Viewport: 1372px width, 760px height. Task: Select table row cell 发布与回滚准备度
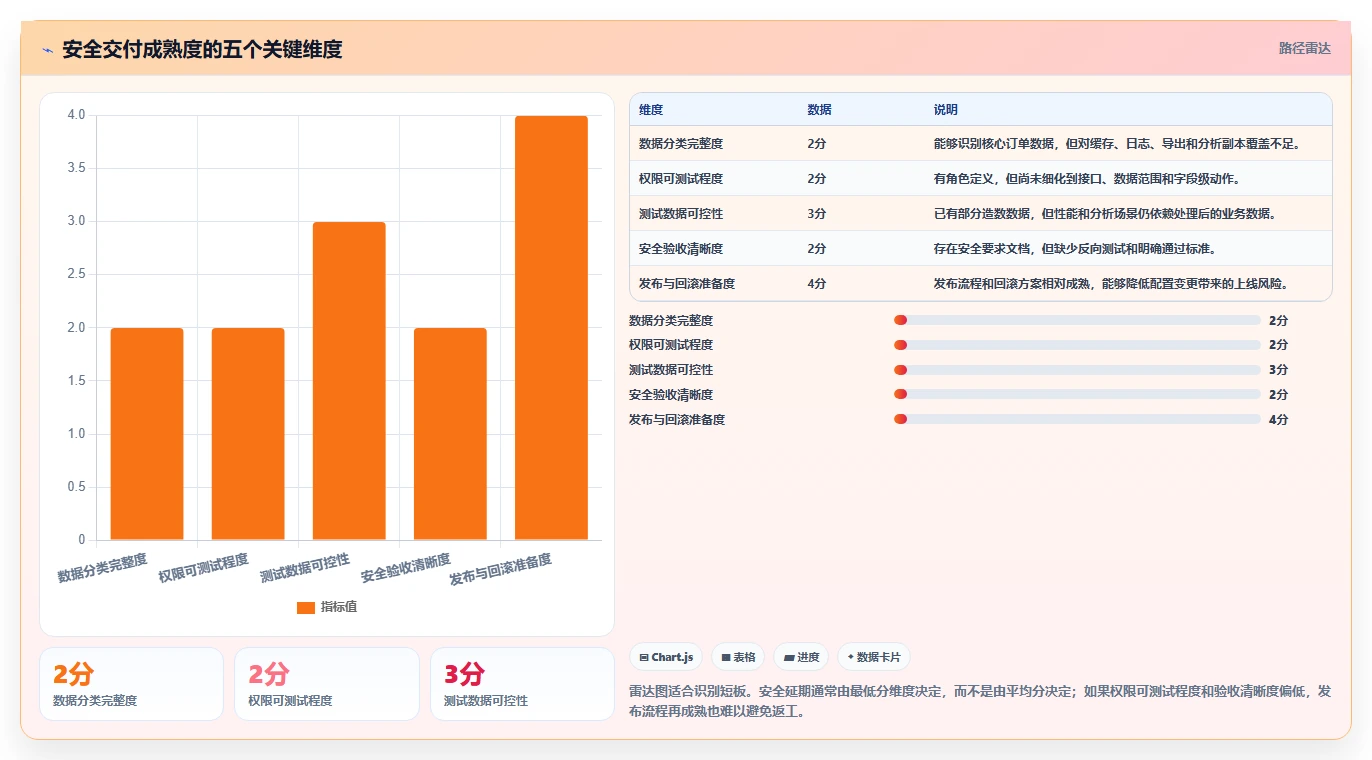tap(687, 284)
